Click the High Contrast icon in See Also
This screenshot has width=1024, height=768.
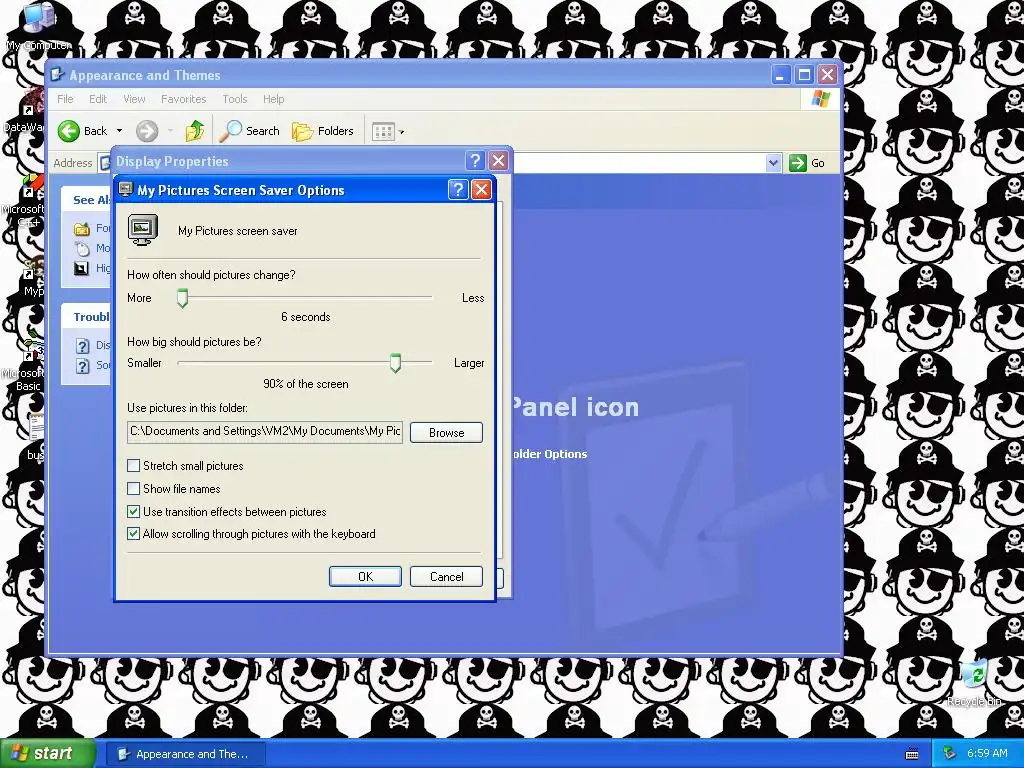click(x=82, y=268)
